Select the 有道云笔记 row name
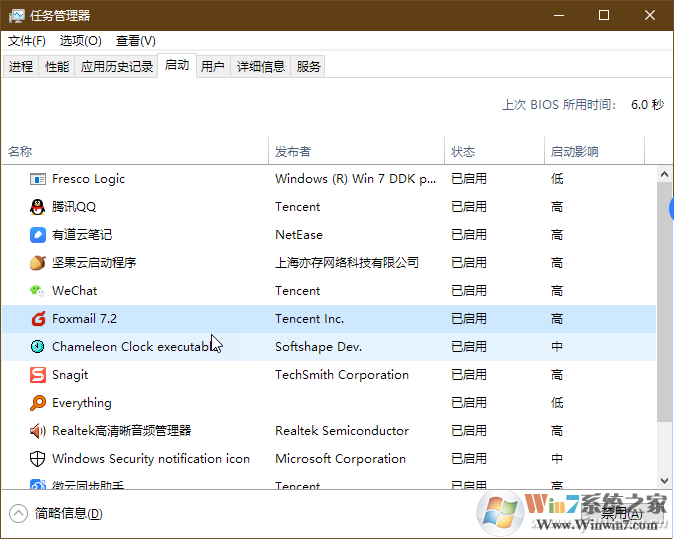Image resolution: width=674 pixels, height=539 pixels. pos(82,235)
